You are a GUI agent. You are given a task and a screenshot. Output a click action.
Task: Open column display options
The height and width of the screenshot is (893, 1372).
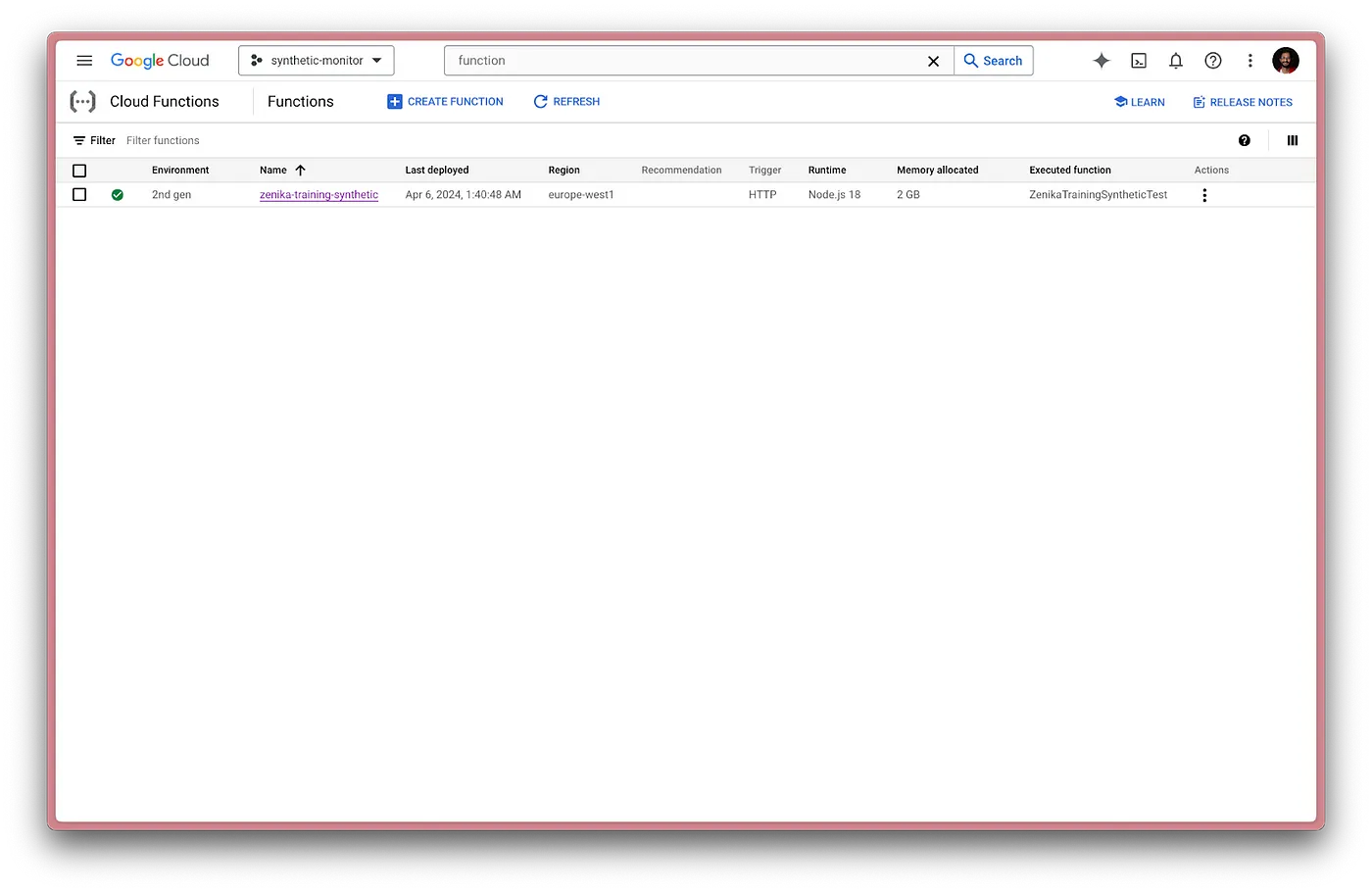1293,141
